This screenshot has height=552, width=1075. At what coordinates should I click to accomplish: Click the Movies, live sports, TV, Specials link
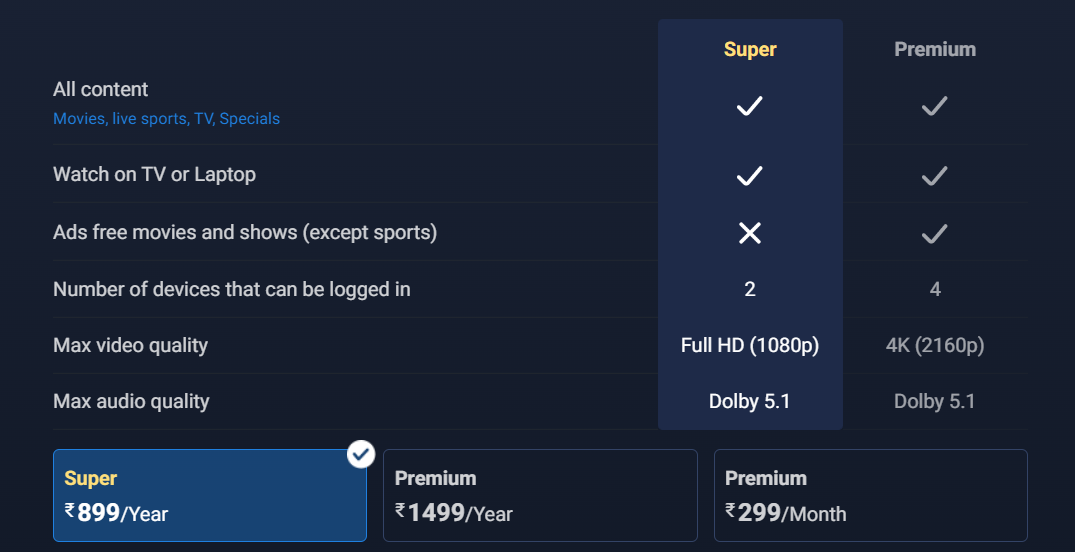tap(166, 118)
